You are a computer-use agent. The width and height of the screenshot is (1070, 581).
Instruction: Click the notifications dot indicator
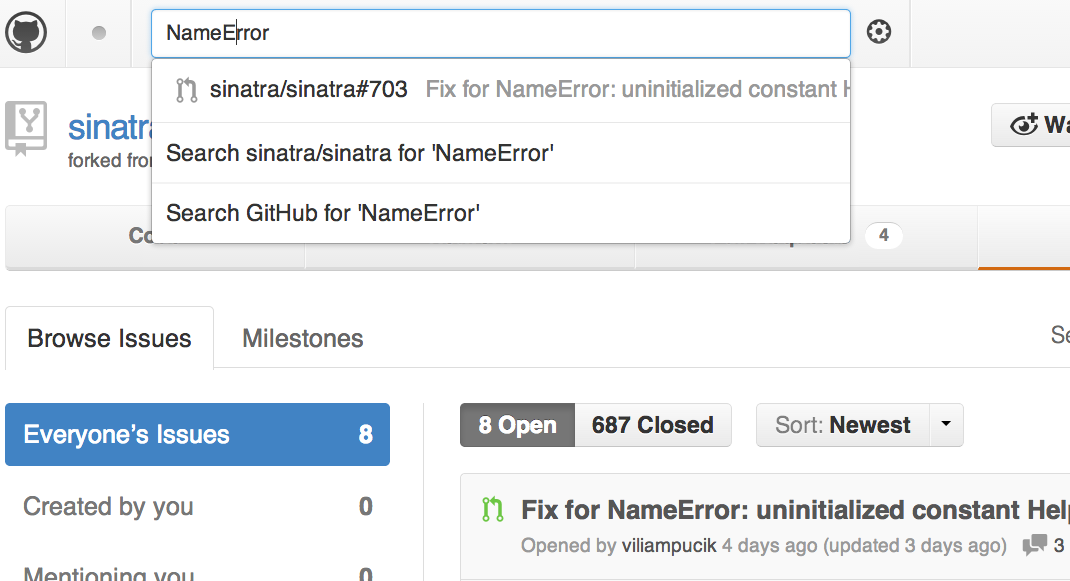pyautogui.click(x=98, y=33)
